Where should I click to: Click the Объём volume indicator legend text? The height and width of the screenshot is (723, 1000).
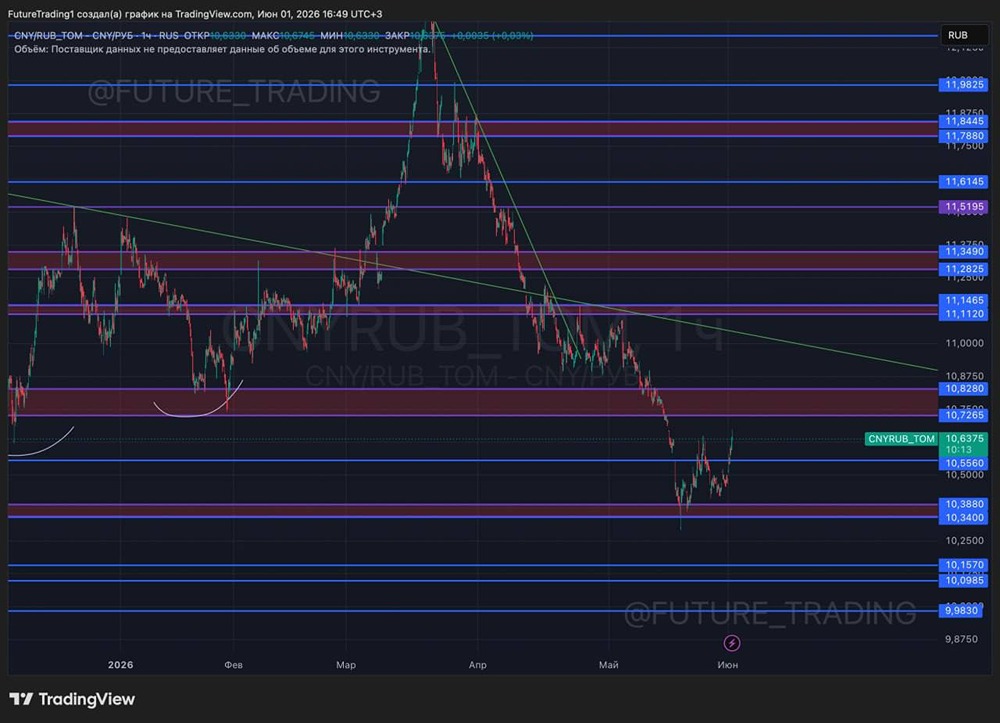(222, 49)
